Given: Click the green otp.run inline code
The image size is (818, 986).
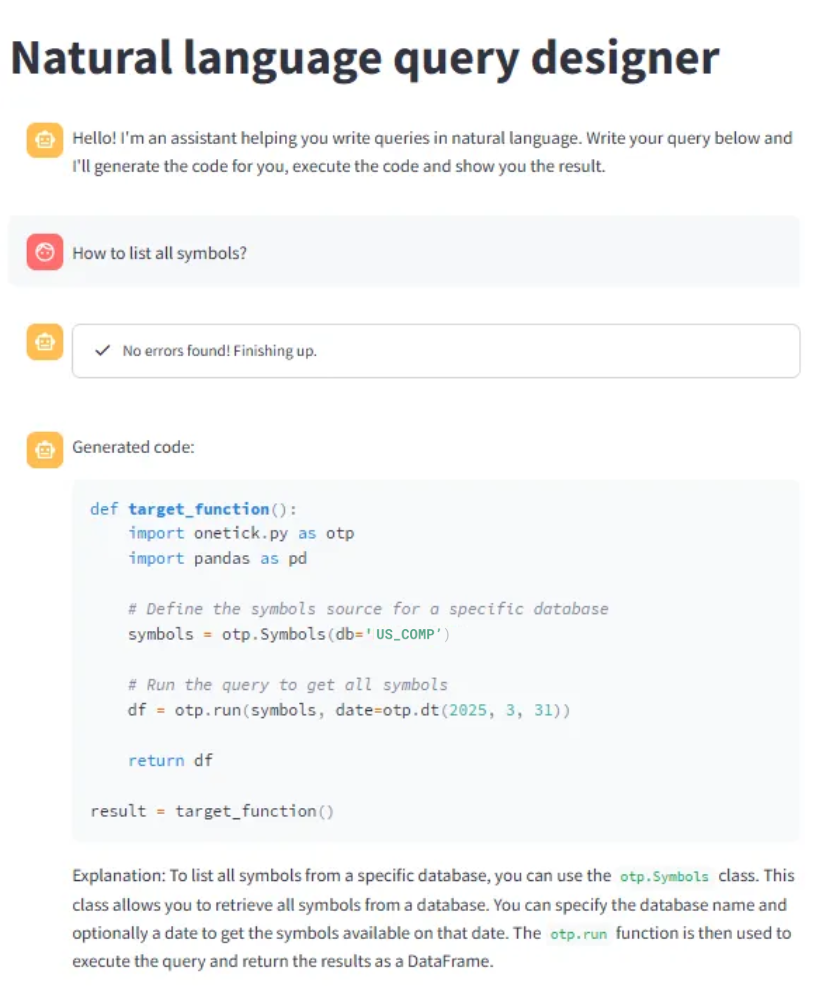Looking at the screenshot, I should (578, 934).
